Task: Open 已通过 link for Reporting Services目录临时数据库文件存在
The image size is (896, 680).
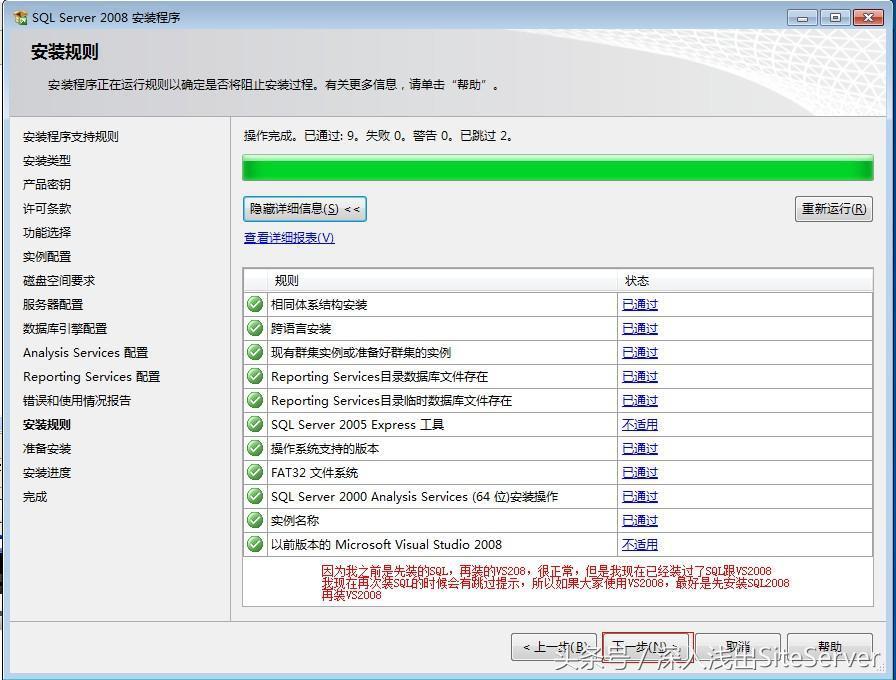Action: pos(640,401)
